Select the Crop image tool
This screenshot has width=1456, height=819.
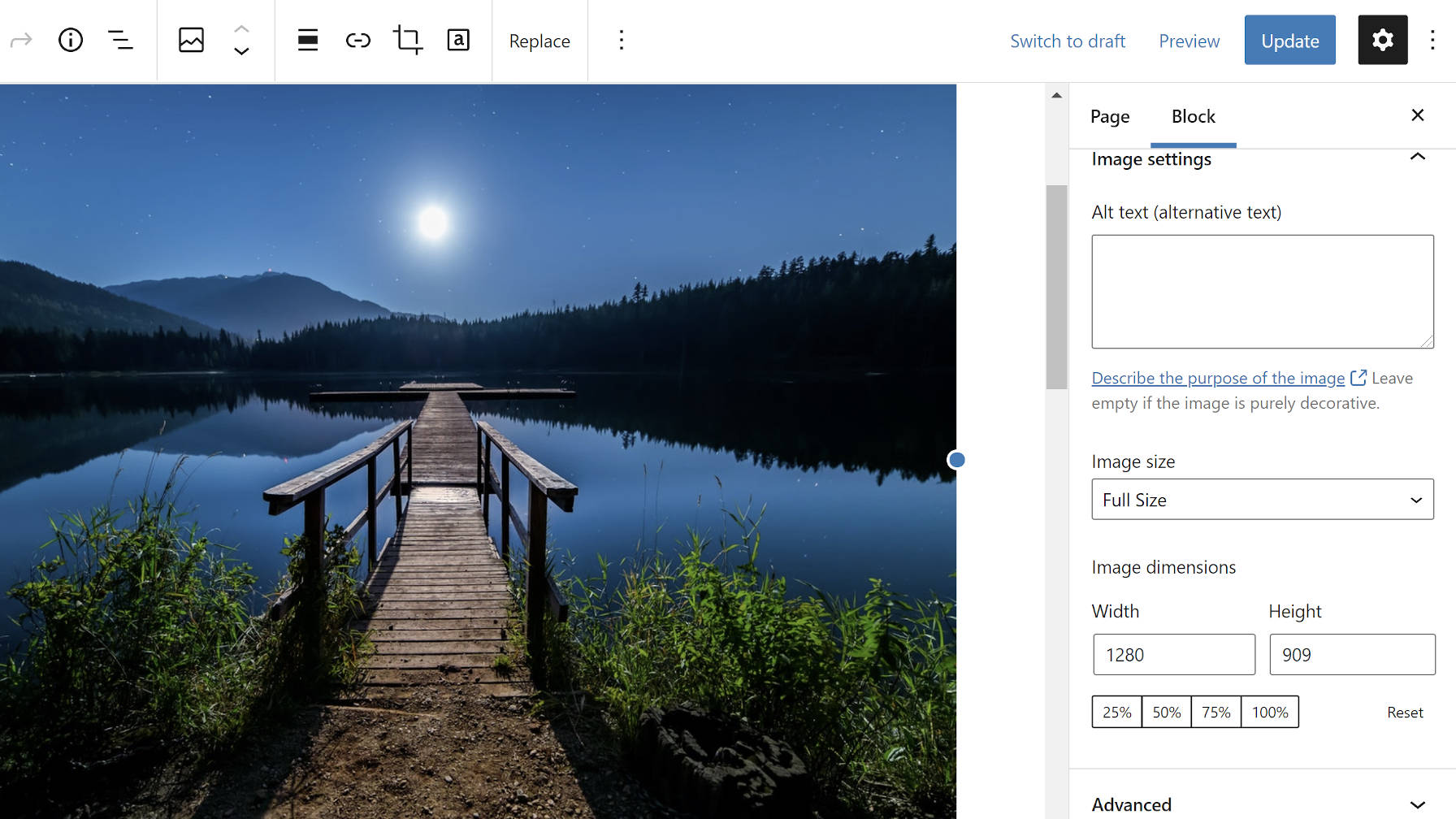(x=408, y=40)
